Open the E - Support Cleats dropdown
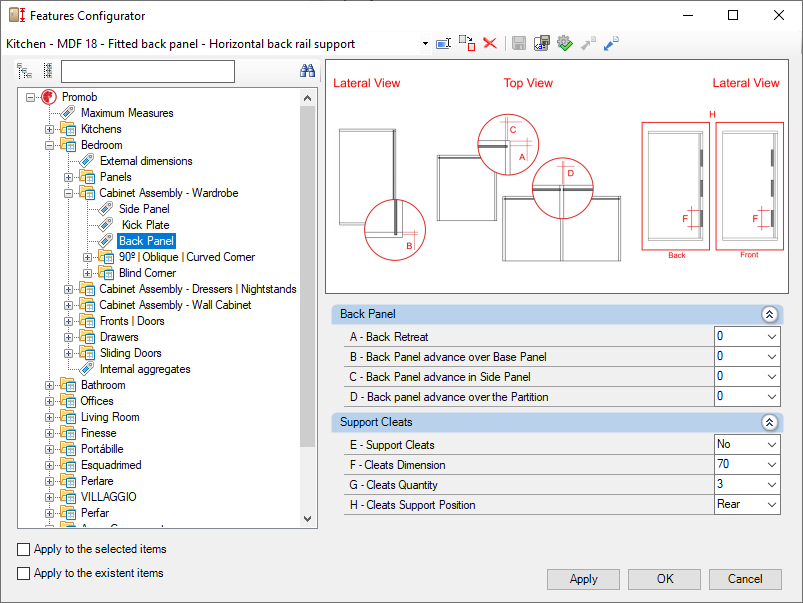This screenshot has width=803, height=603. pos(770,445)
